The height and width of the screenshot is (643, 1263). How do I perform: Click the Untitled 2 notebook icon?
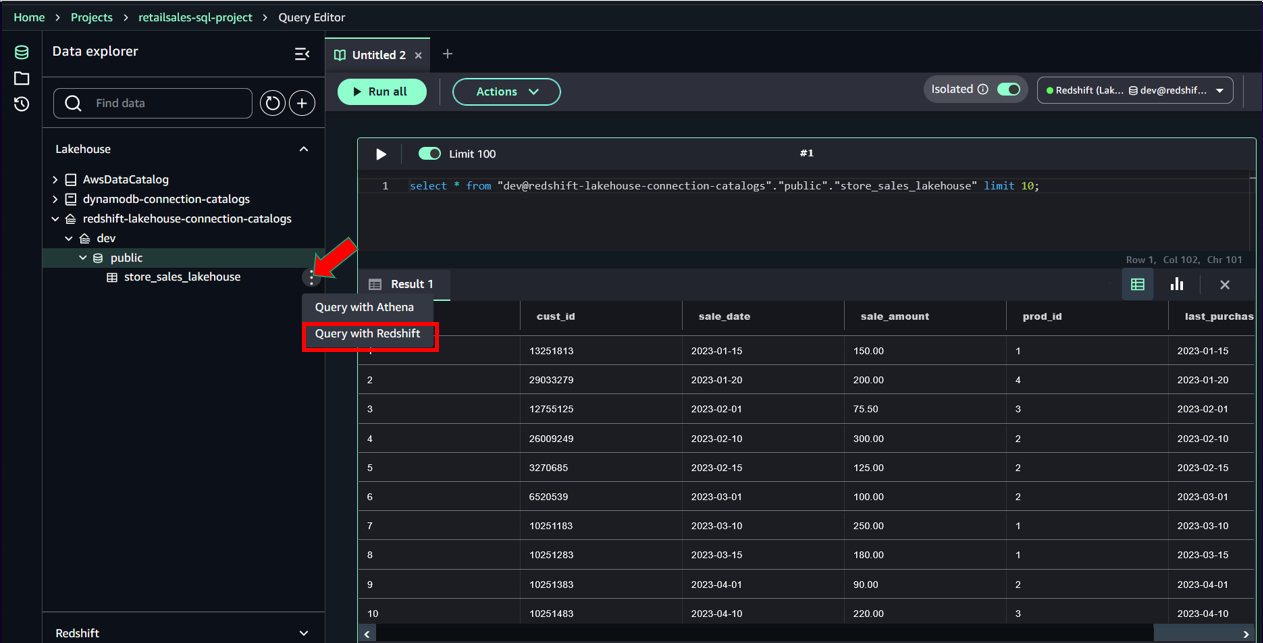(340, 56)
